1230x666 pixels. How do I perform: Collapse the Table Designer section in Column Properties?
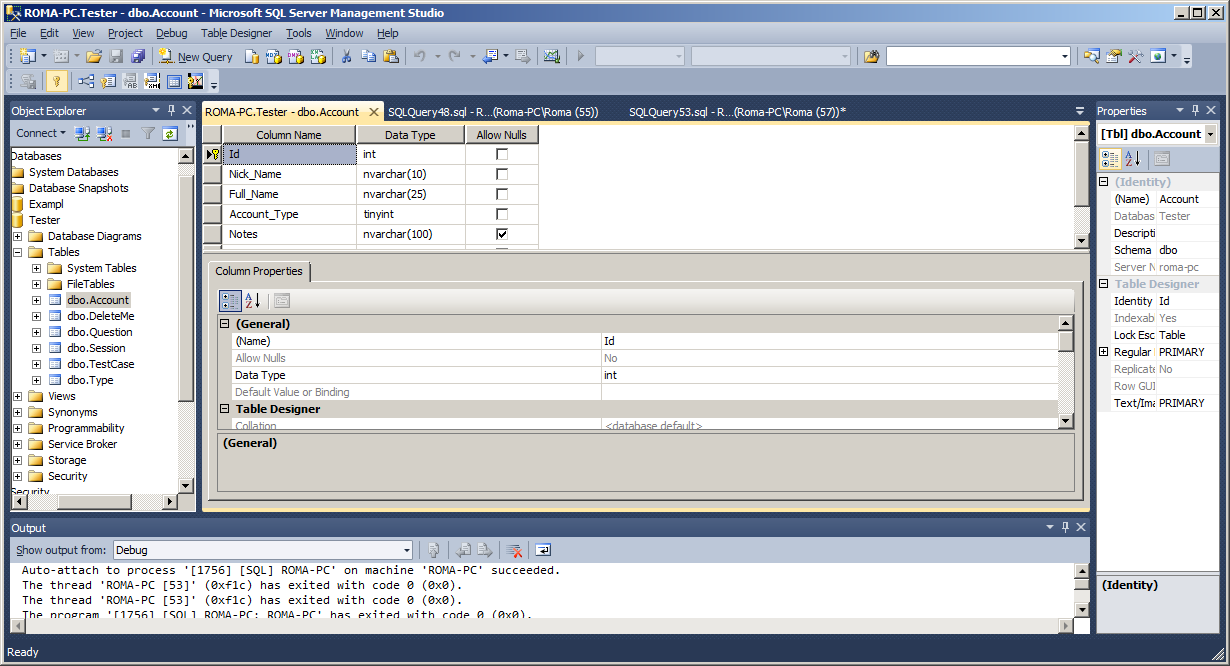pos(225,409)
